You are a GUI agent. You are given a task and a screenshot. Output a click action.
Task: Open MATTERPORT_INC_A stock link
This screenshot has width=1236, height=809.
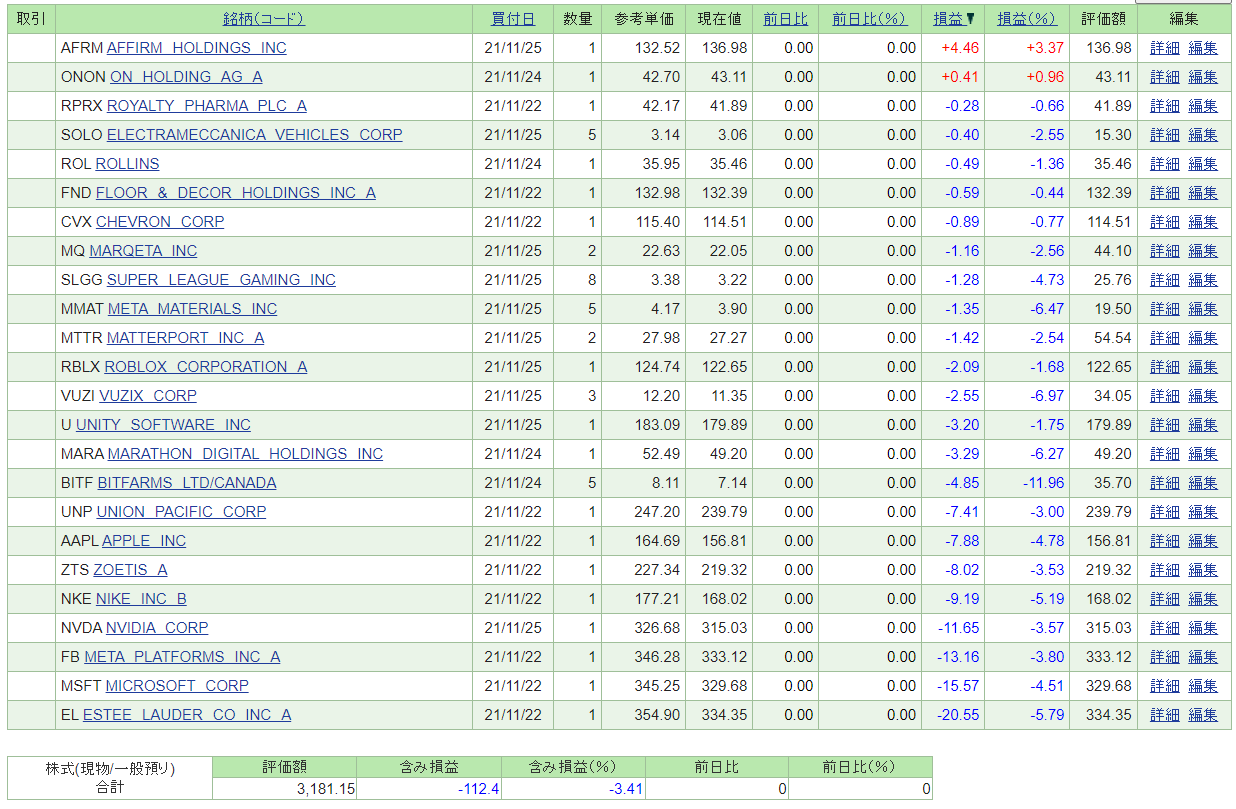186,338
